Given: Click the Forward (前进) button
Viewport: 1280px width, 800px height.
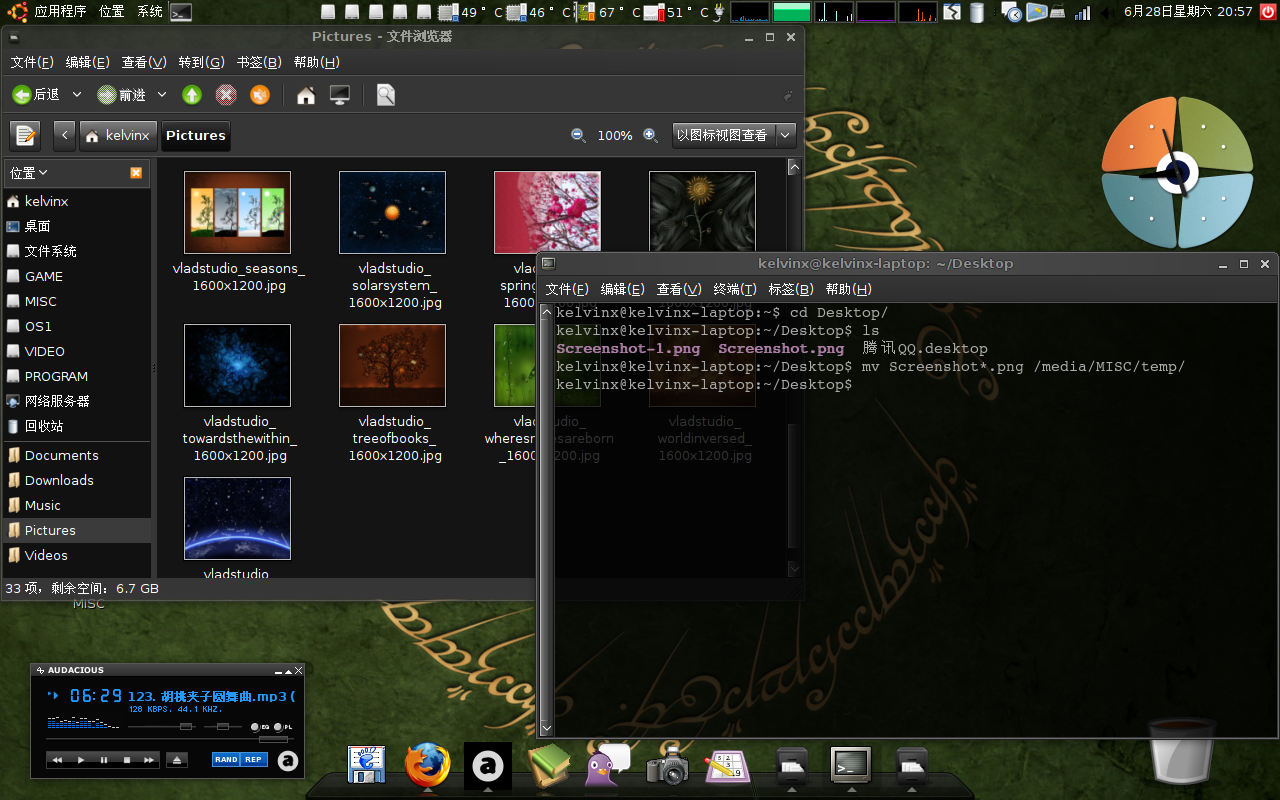Looking at the screenshot, I should 122,95.
